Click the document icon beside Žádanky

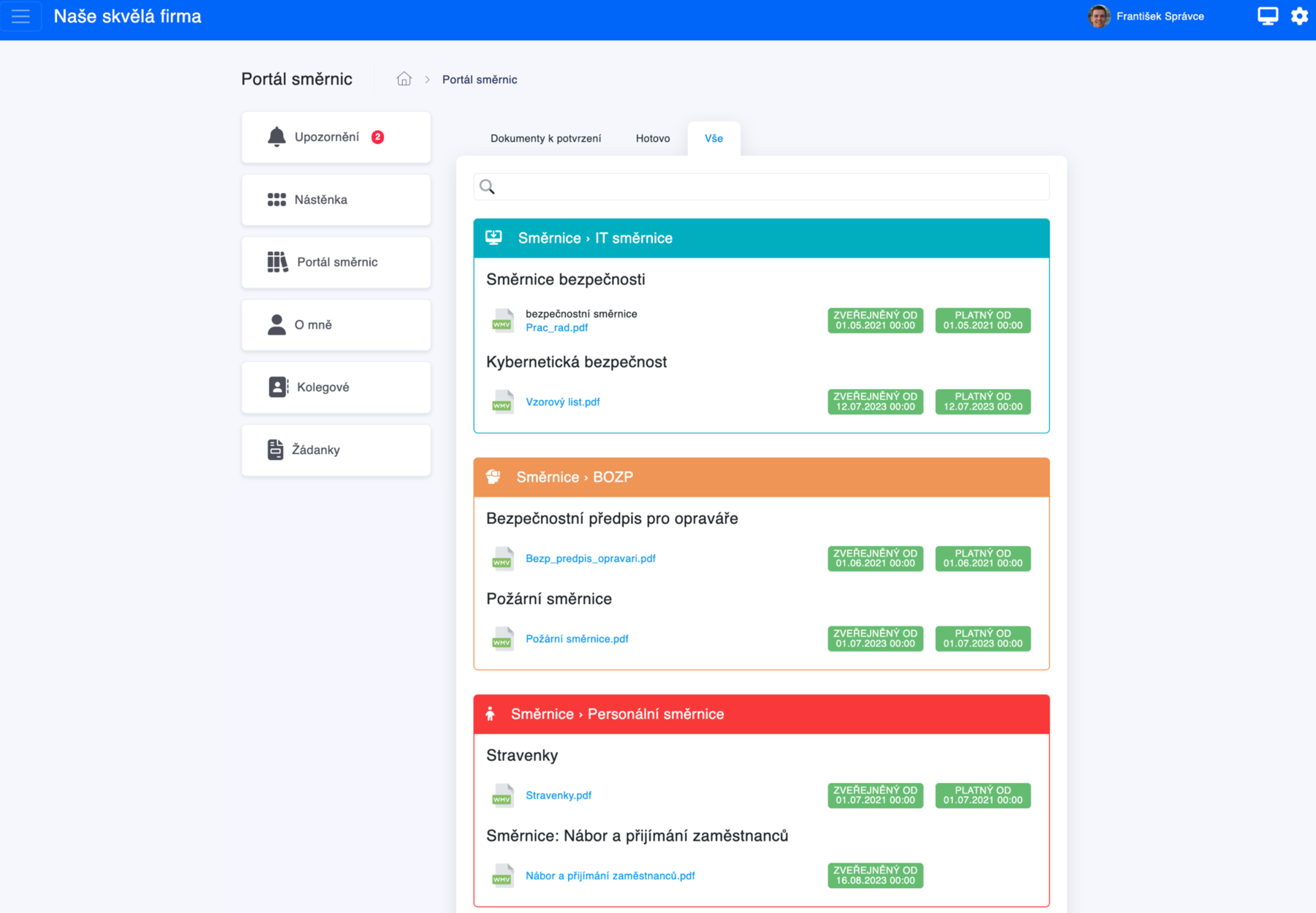275,450
